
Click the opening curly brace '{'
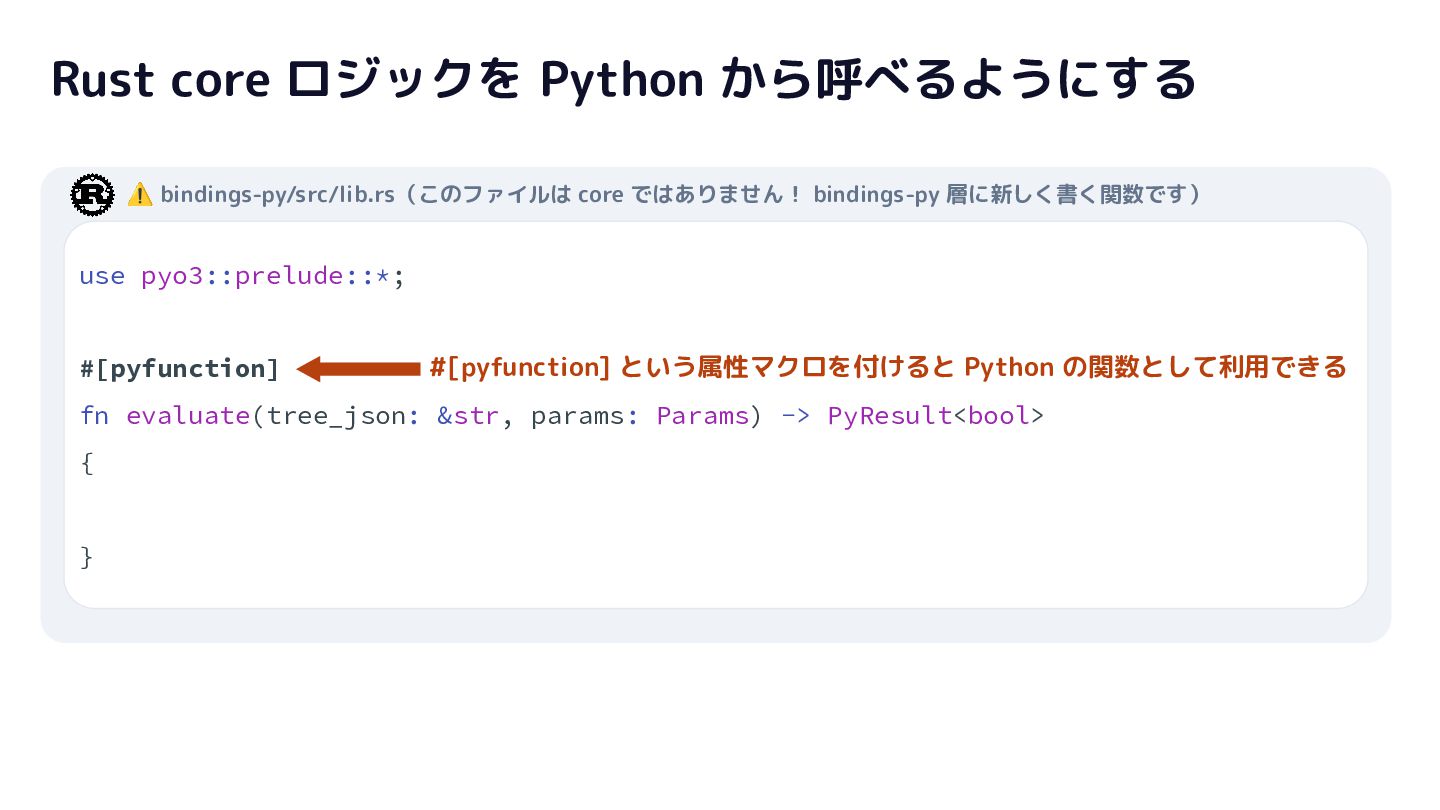(x=87, y=463)
